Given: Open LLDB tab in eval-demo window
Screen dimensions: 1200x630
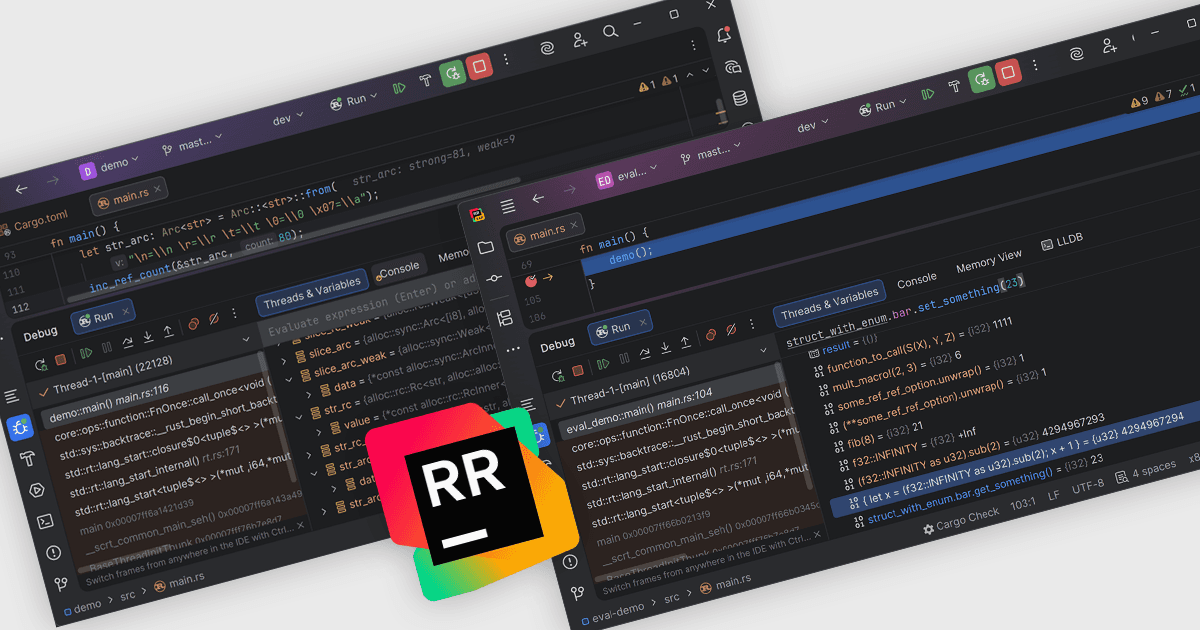Looking at the screenshot, I should click(x=1061, y=241).
